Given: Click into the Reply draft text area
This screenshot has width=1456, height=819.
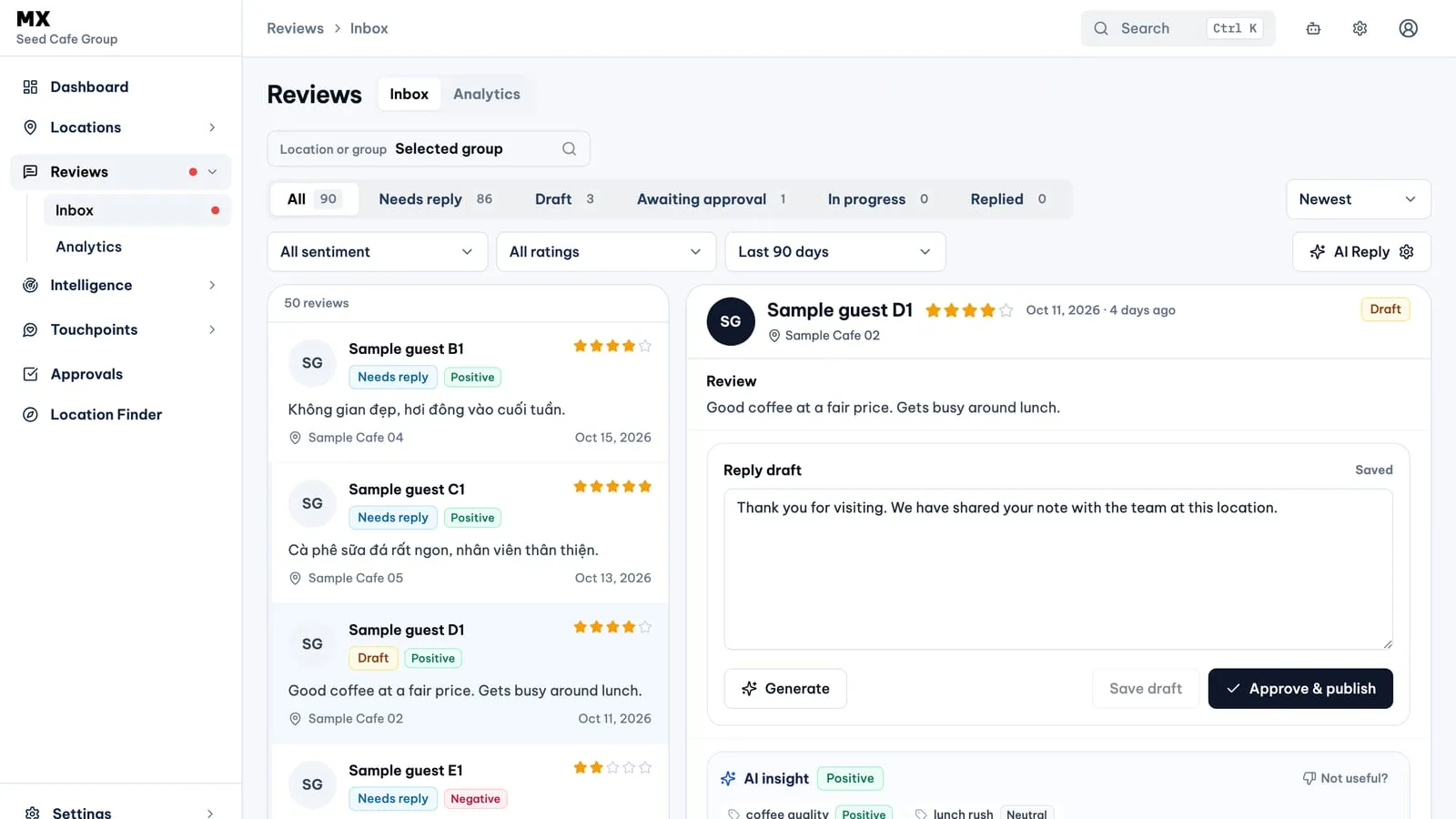Looking at the screenshot, I should point(1058,569).
